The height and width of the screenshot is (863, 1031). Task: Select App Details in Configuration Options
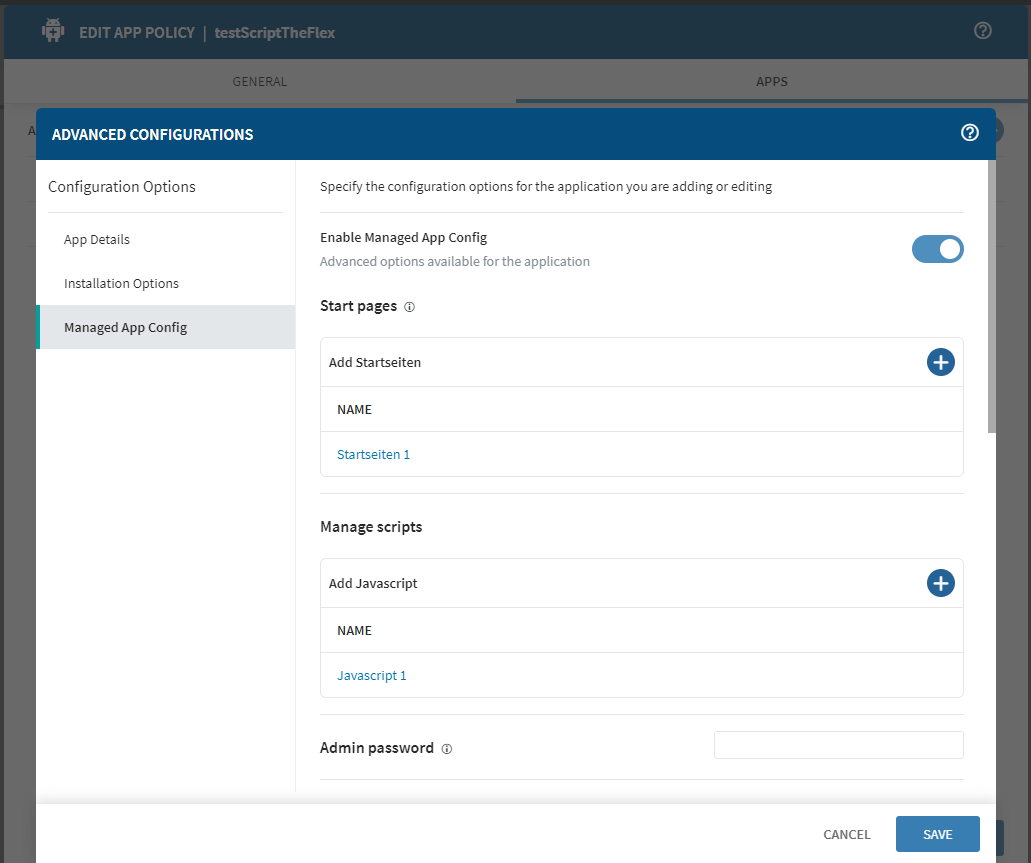[97, 240]
